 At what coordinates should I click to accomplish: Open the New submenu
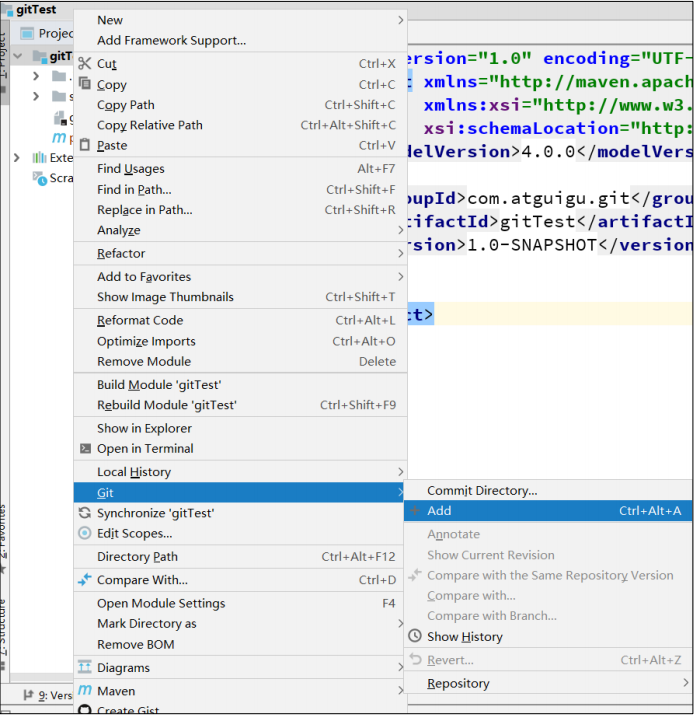[x=240, y=20]
